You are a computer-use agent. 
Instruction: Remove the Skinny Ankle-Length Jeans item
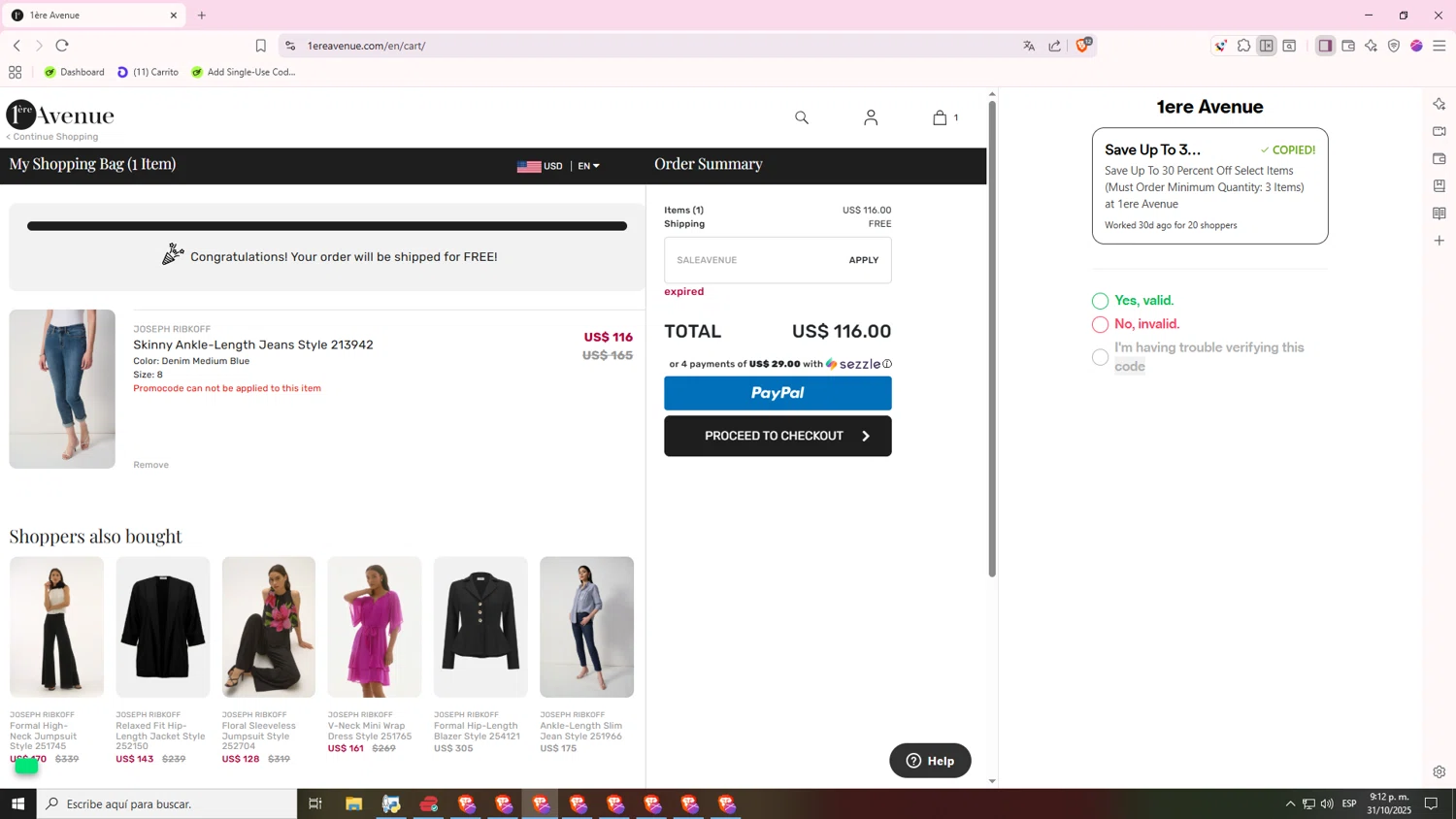(x=151, y=465)
